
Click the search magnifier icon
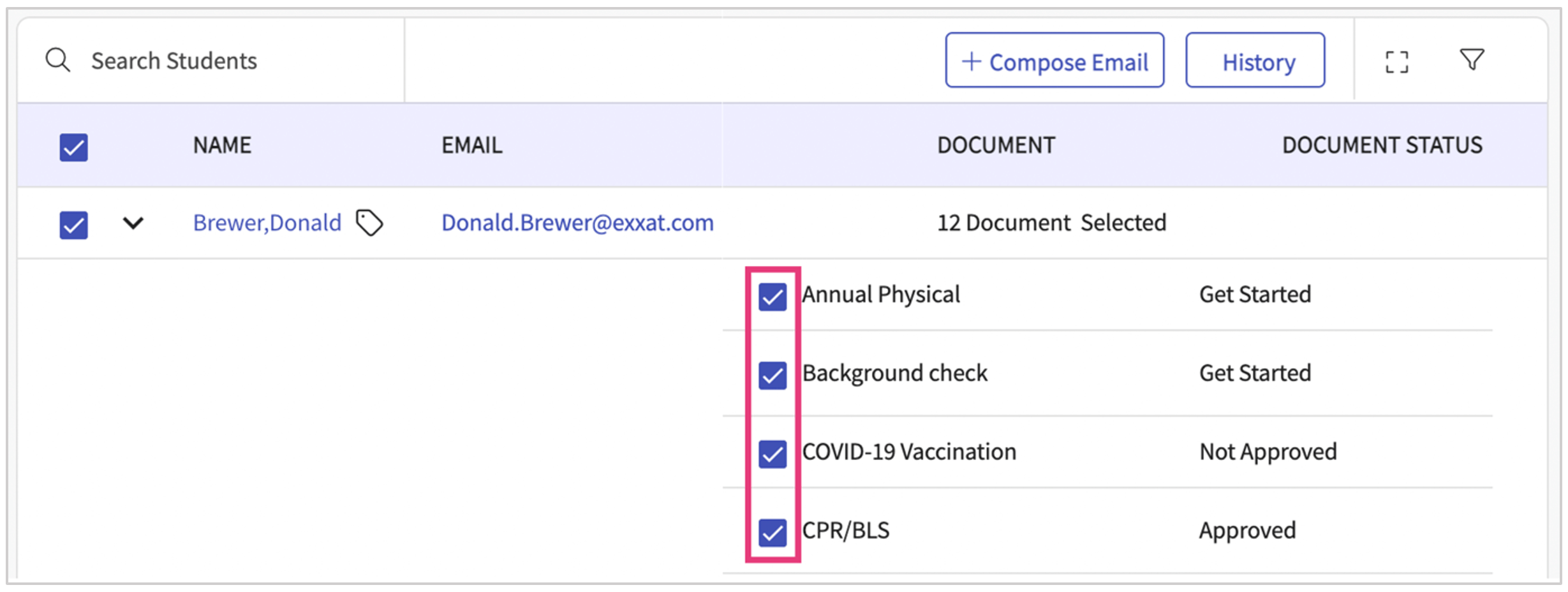57,61
